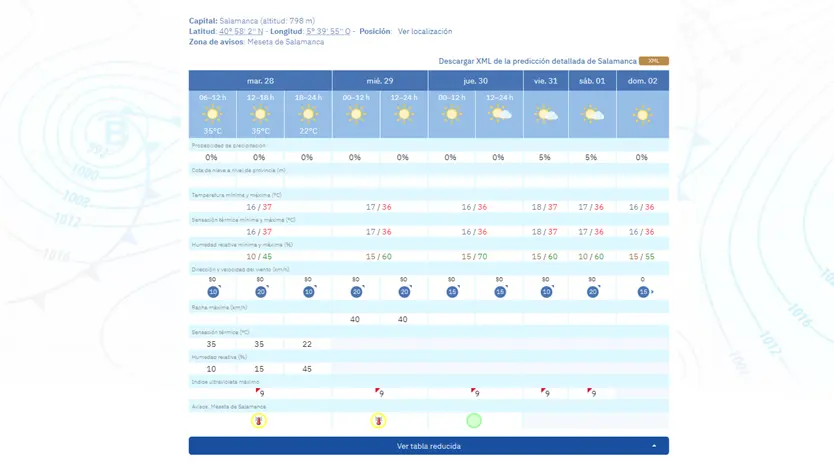Click 16 / 37 temperature for mar. 28
The image size is (834, 469).
259,207
